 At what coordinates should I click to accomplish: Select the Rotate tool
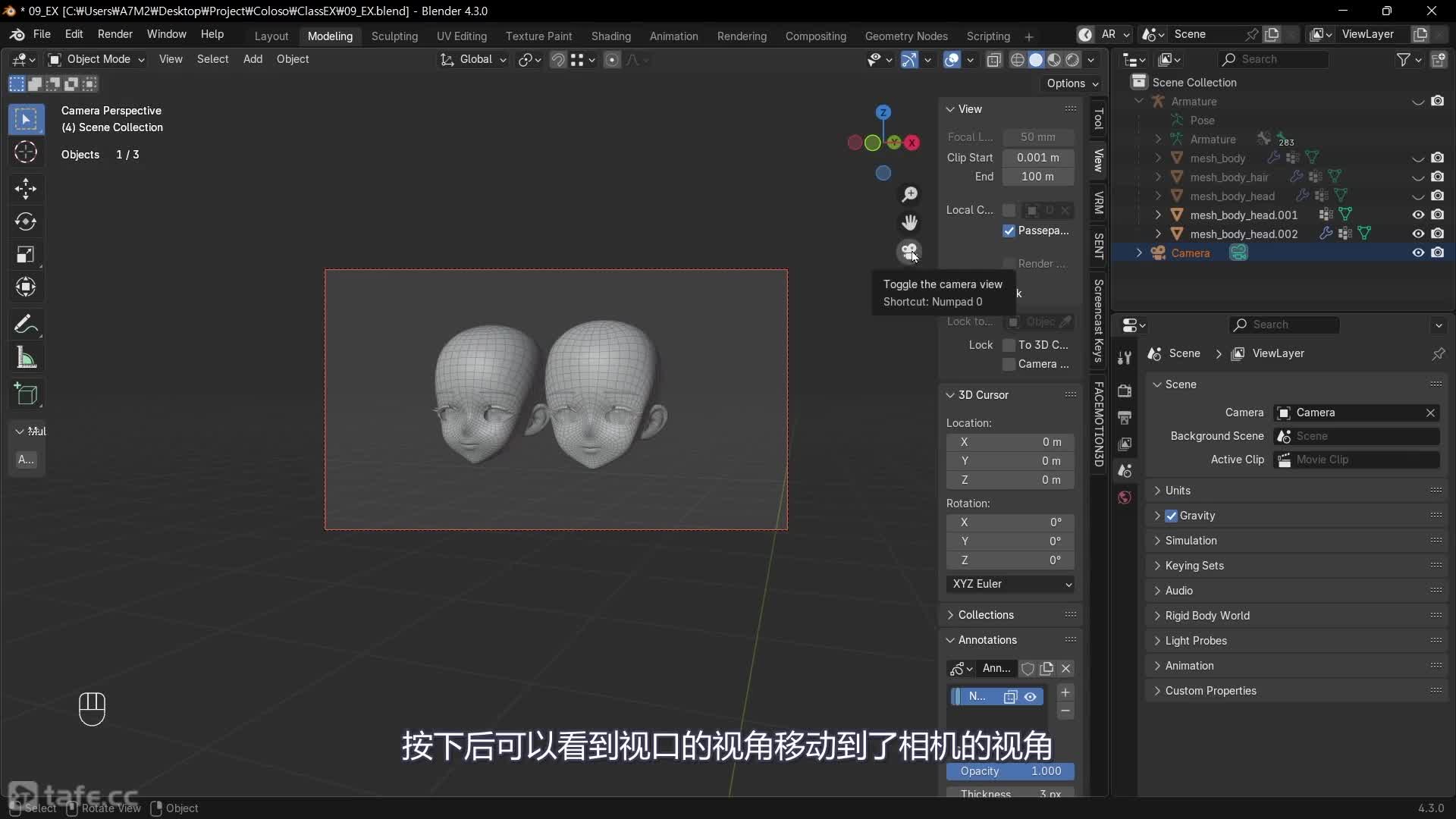(26, 221)
